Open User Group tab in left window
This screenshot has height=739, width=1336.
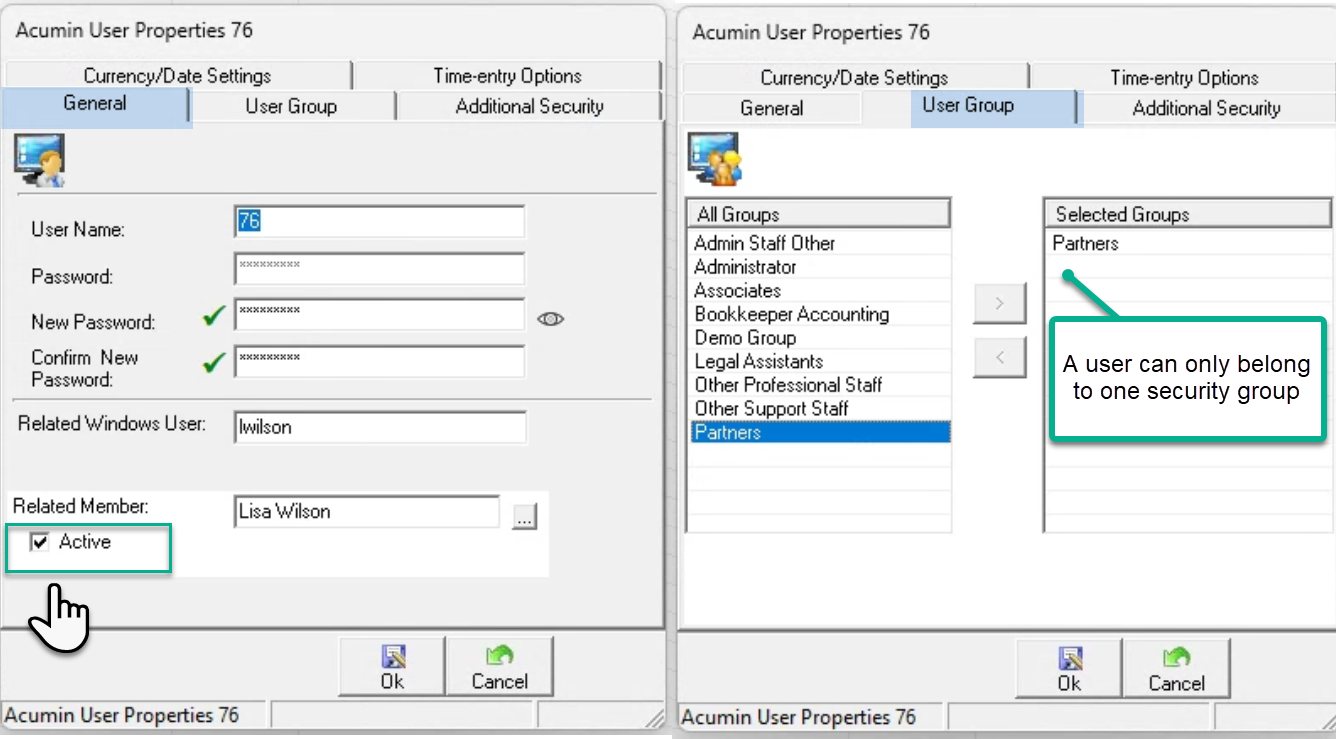pyautogui.click(x=291, y=106)
